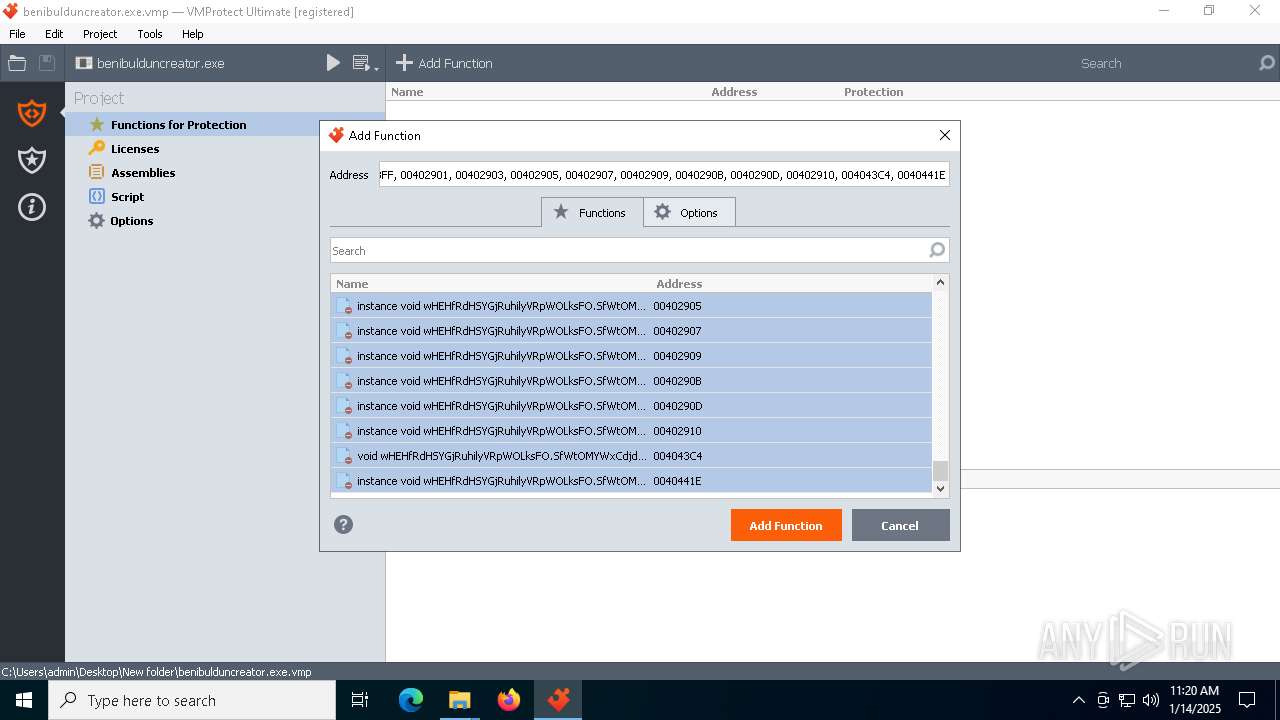The image size is (1280, 720).
Task: Open Options in the project tree
Action: [132, 221]
